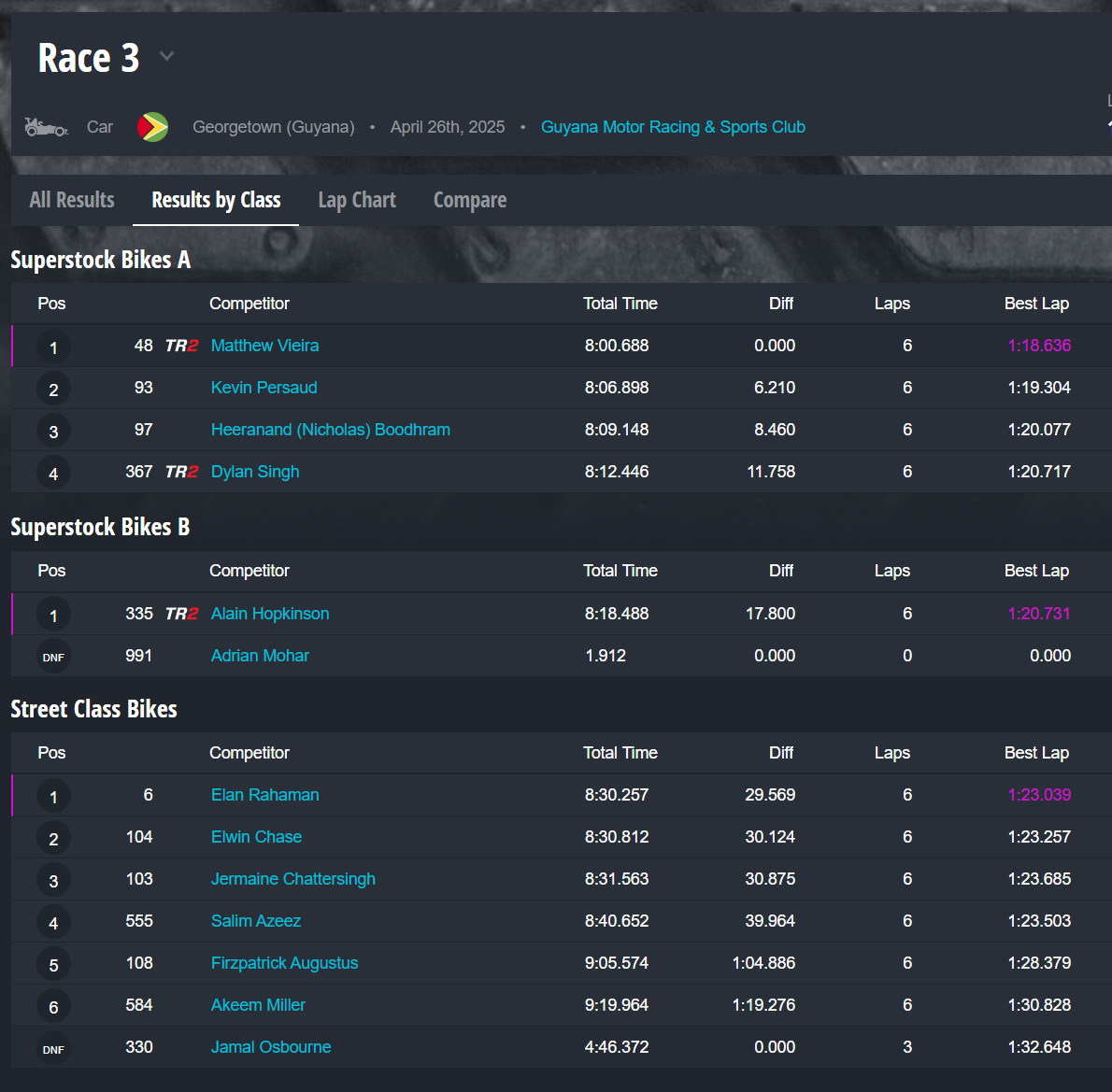Switch to the All Results tab
The width and height of the screenshot is (1112, 1092).
[72, 200]
